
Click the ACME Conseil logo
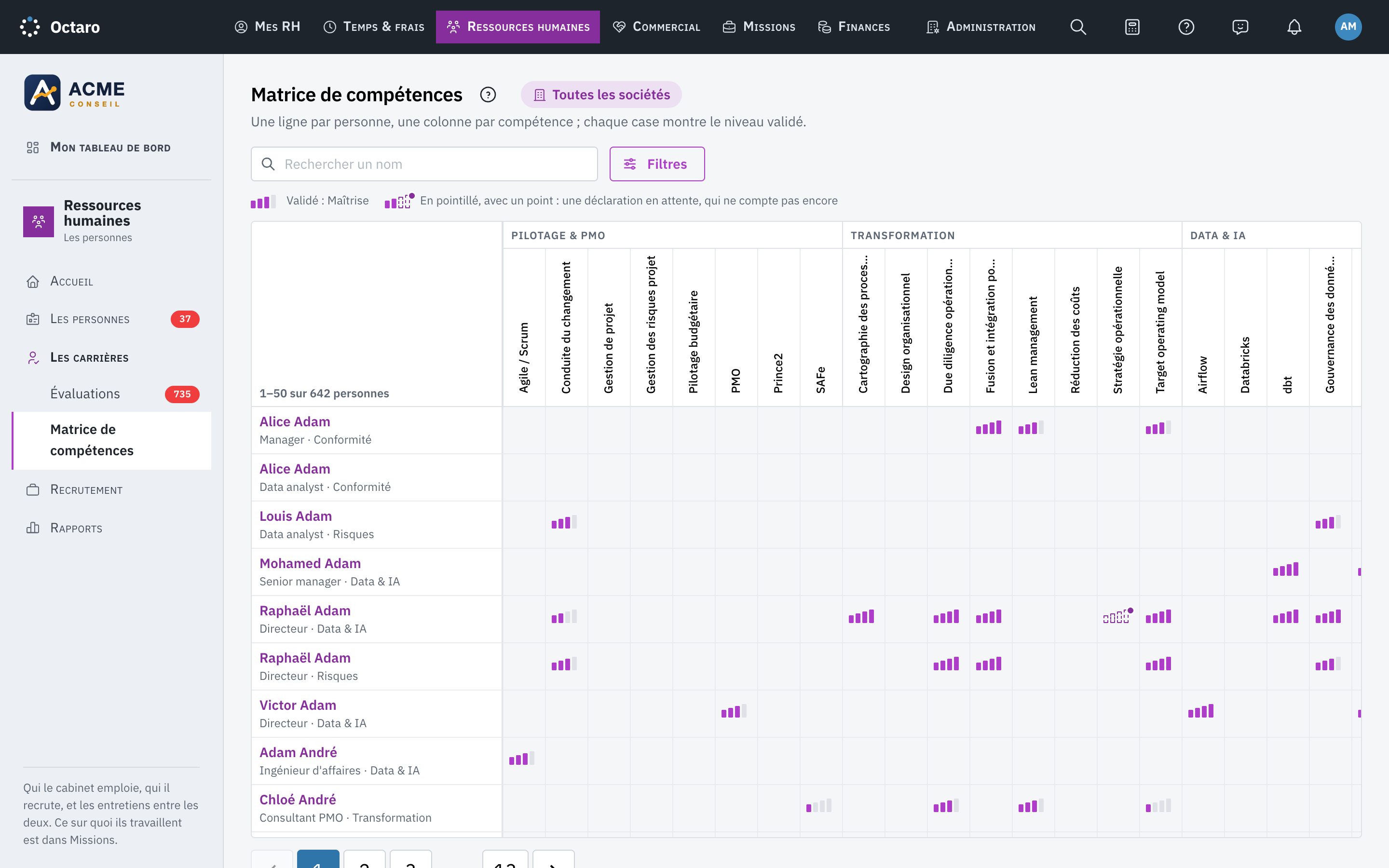coord(74,93)
